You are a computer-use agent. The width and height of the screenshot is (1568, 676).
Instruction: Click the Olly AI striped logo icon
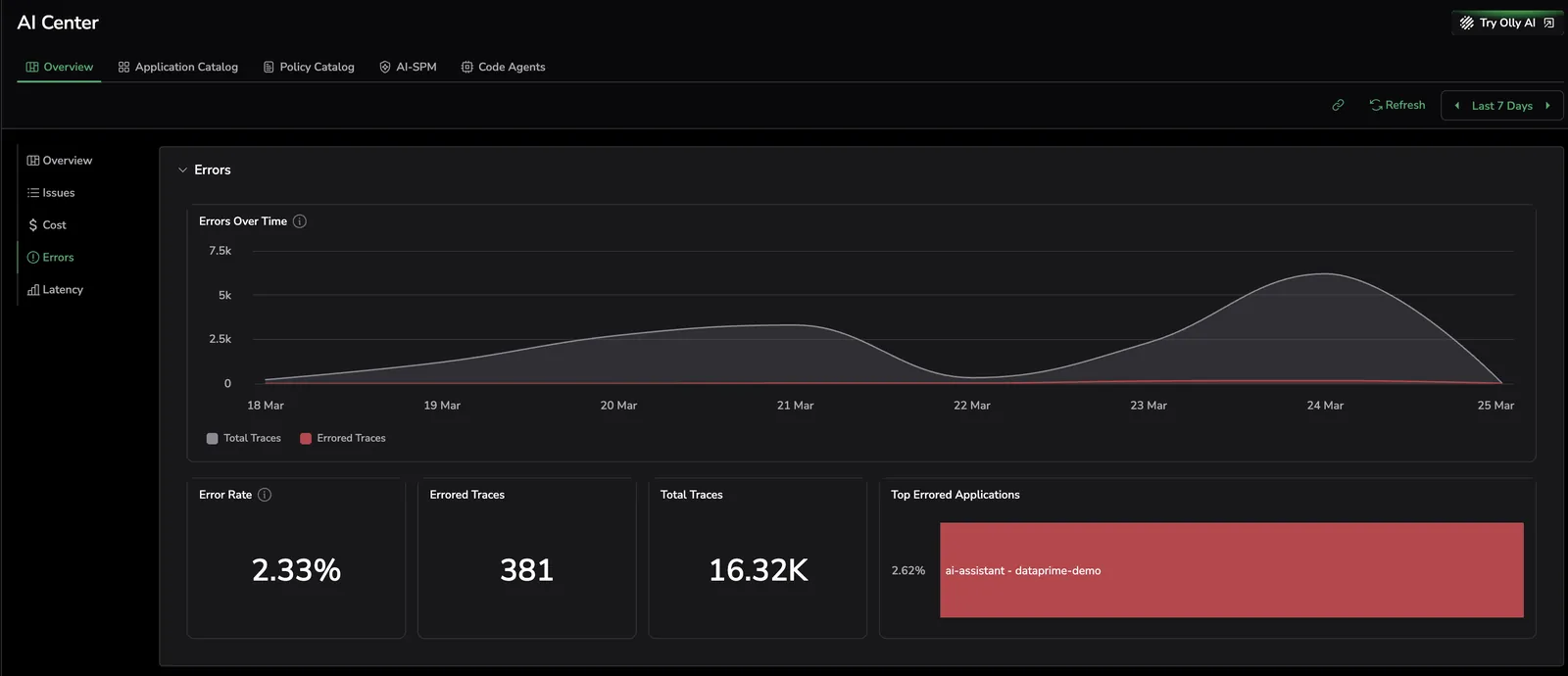click(x=1467, y=23)
